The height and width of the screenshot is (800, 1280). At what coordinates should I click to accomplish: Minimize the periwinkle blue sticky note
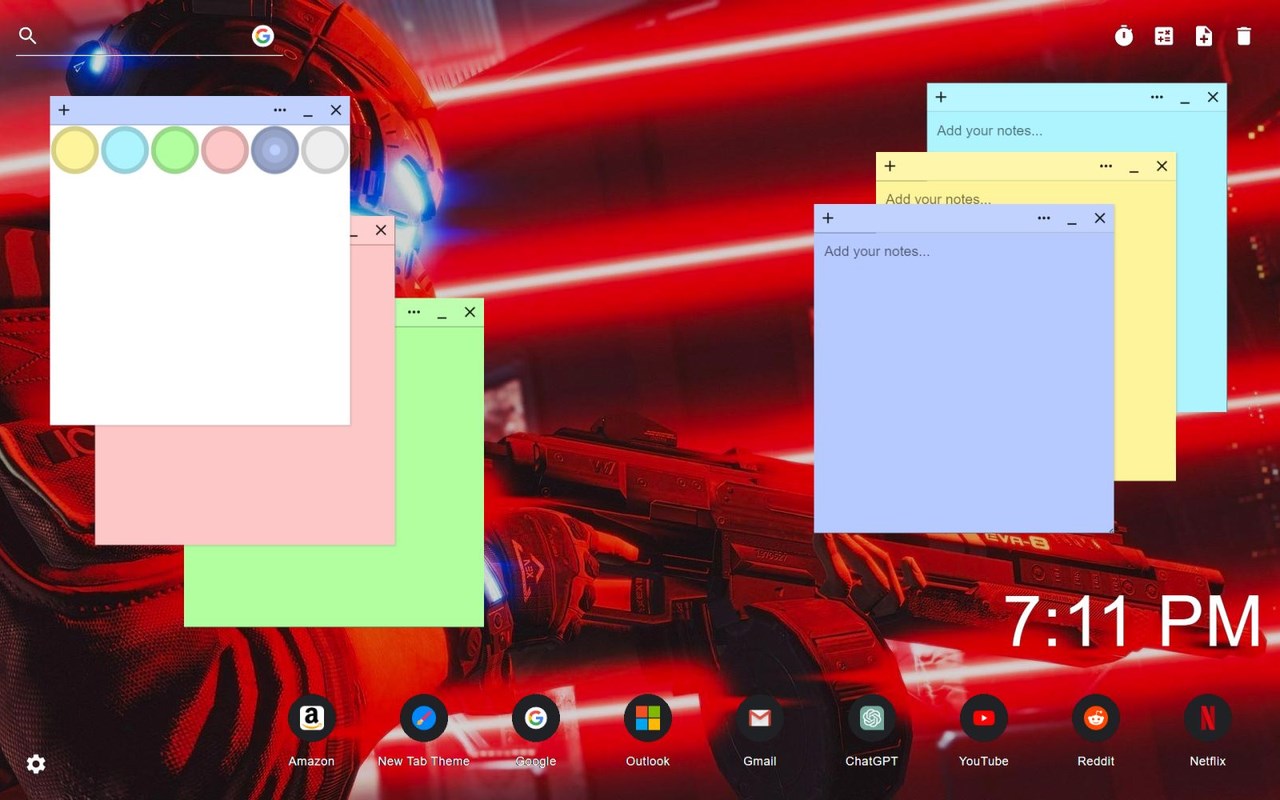[1072, 220]
